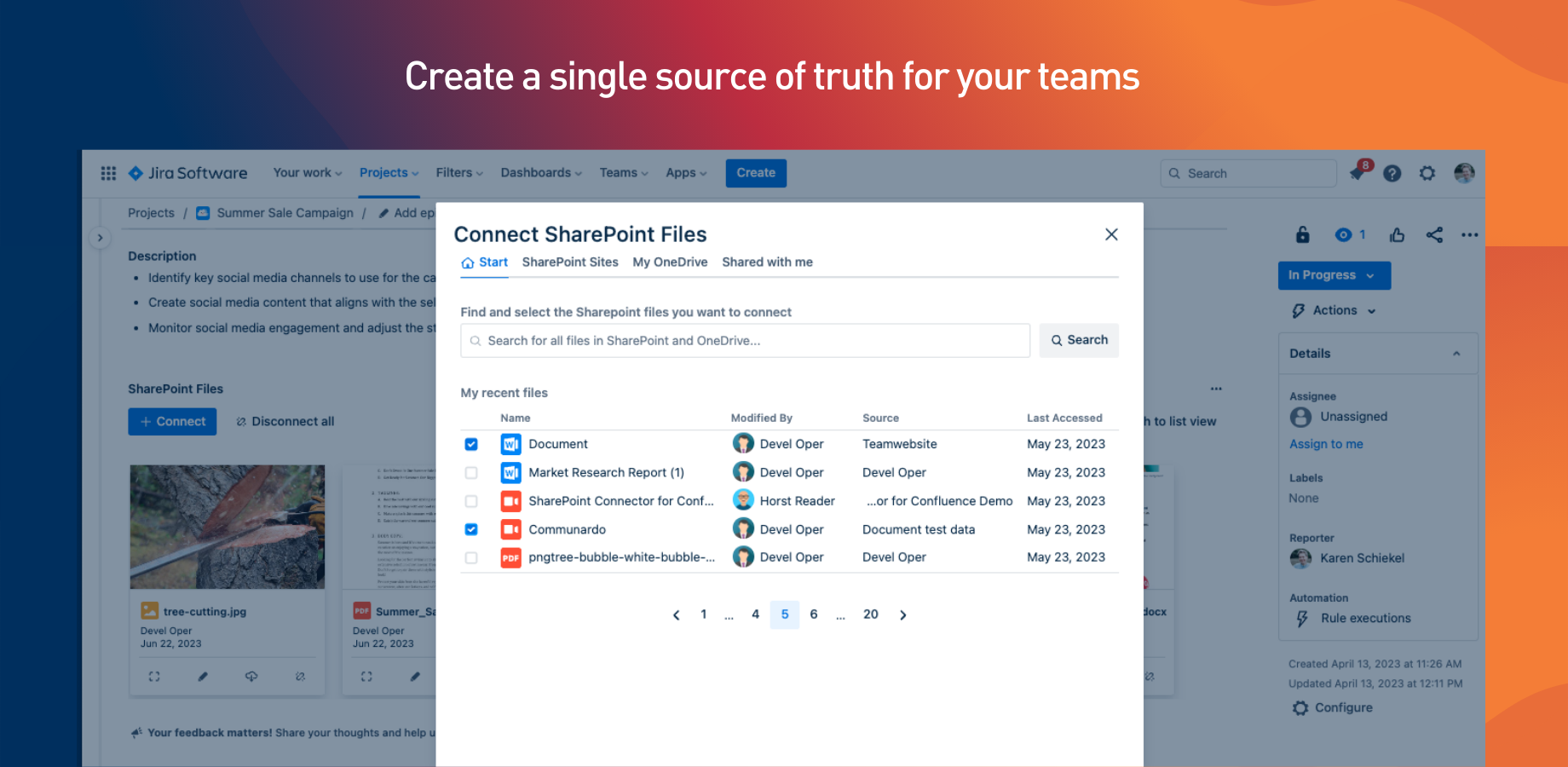
Task: Click the dialog Search button
Action: point(1079,340)
